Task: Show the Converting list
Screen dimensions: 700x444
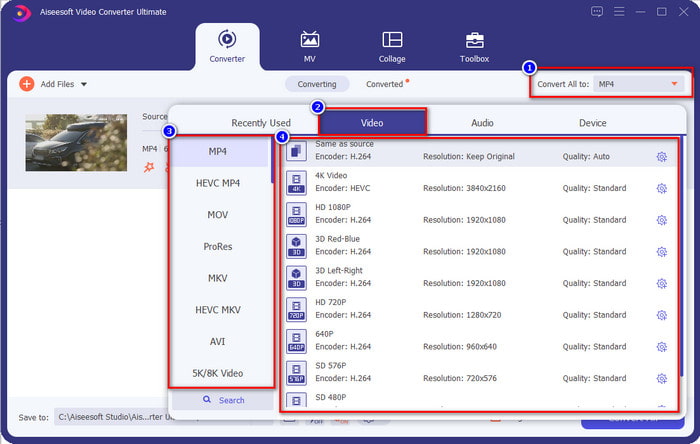Action: click(x=317, y=84)
